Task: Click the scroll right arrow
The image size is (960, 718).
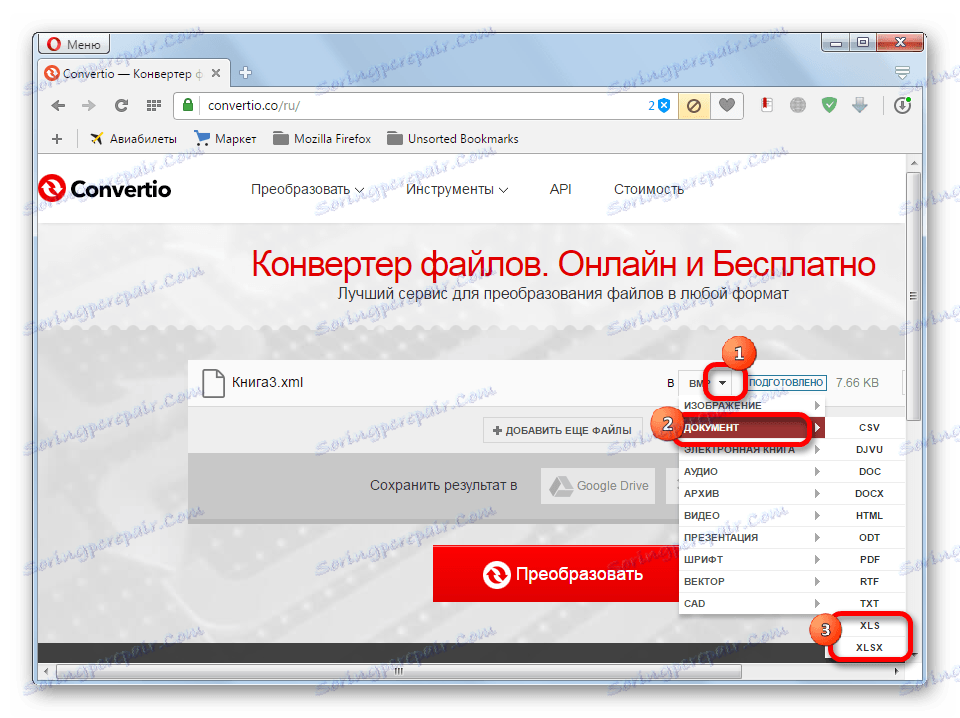Action: pyautogui.click(x=896, y=671)
